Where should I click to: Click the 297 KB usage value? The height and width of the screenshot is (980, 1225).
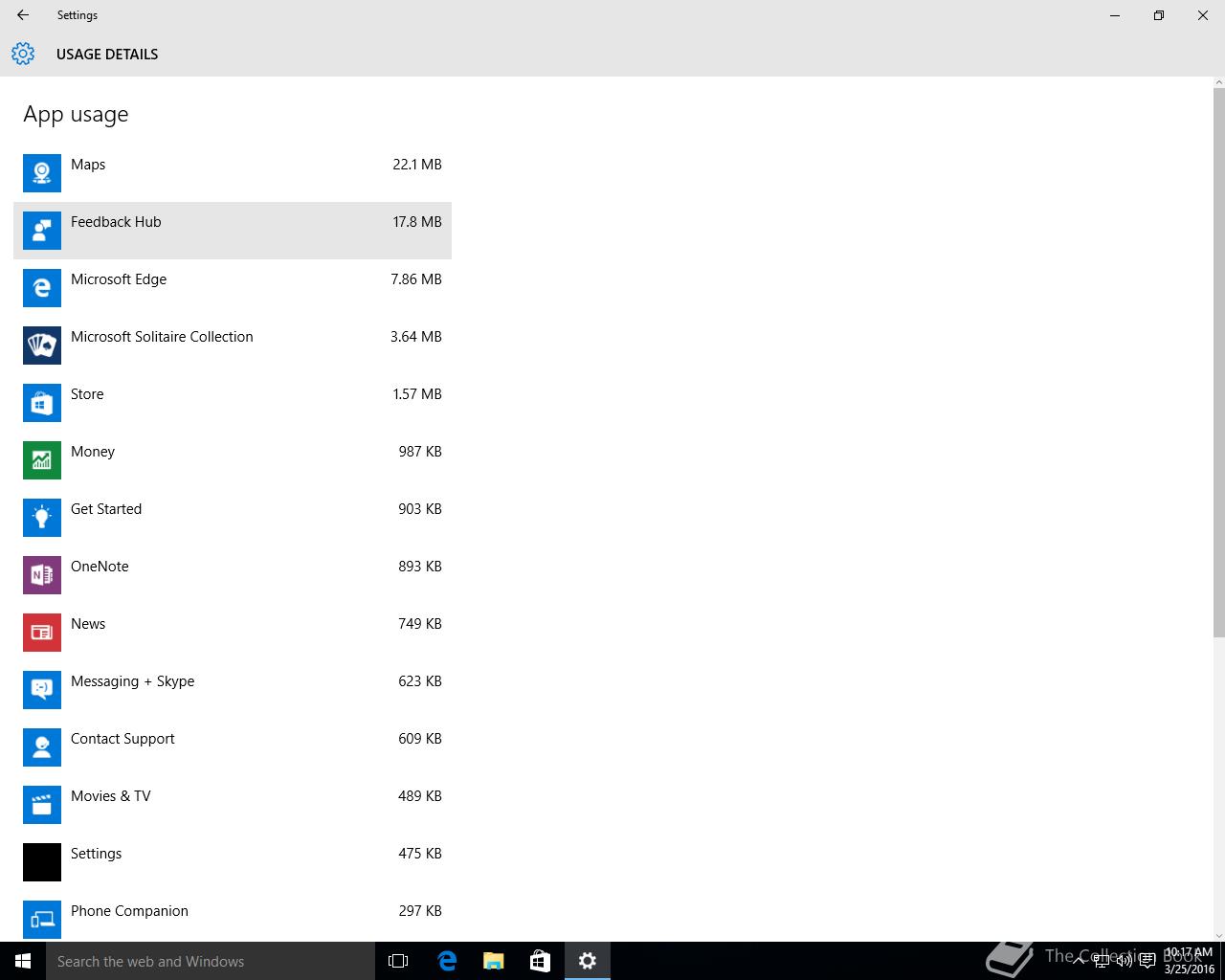[x=420, y=911]
